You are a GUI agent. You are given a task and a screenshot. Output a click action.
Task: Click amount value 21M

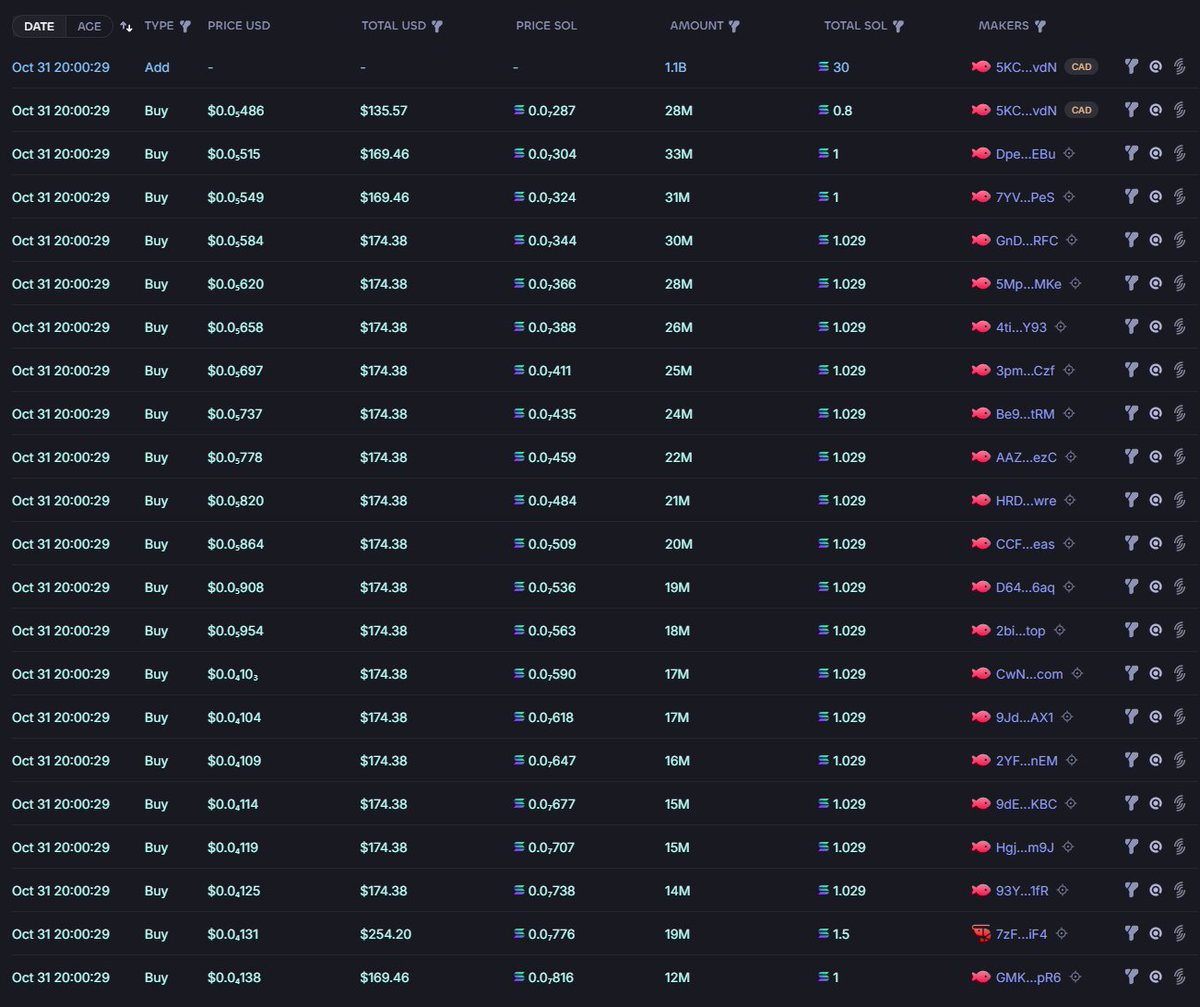tap(678, 500)
